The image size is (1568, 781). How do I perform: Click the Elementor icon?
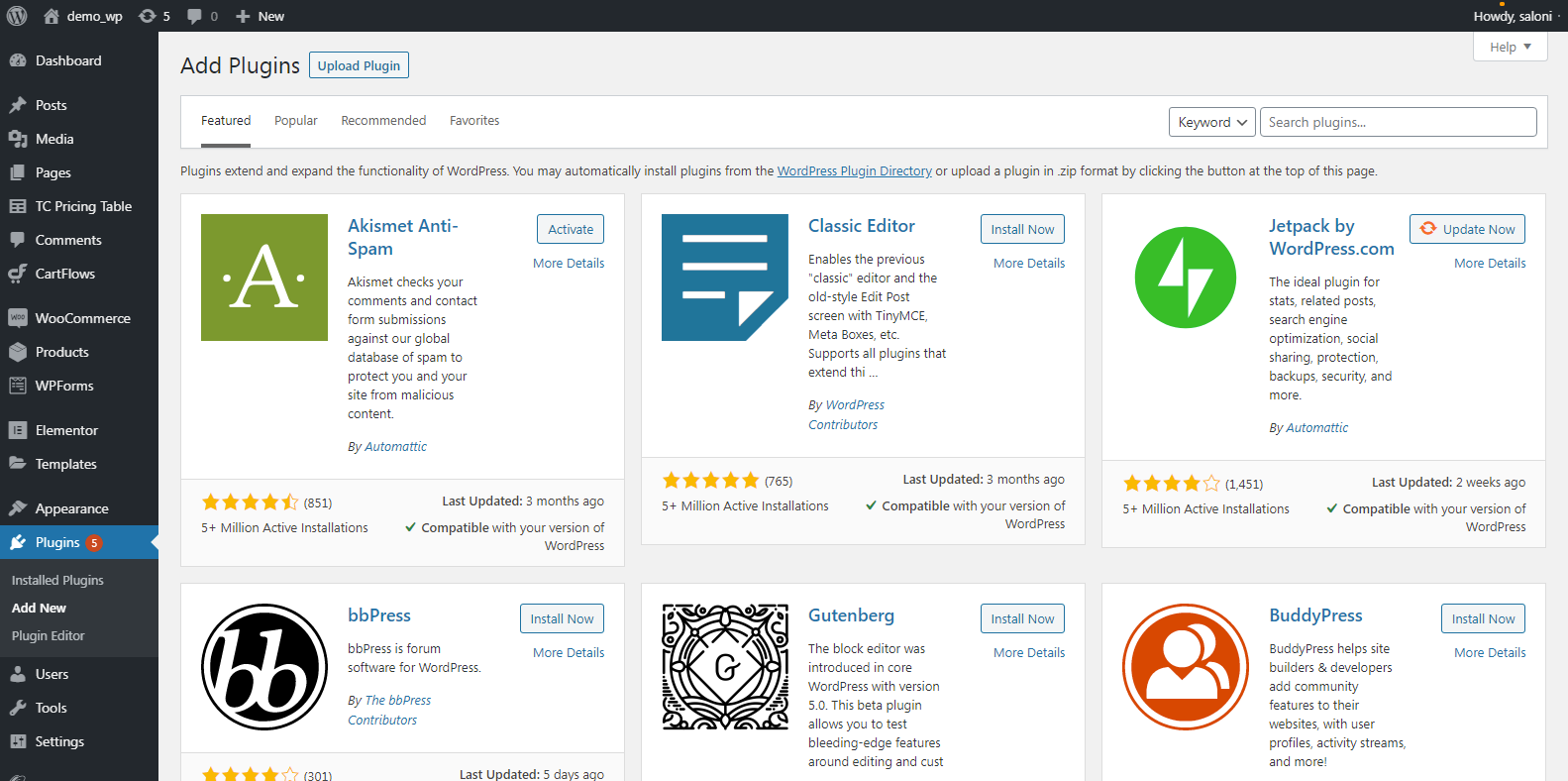pos(18,430)
